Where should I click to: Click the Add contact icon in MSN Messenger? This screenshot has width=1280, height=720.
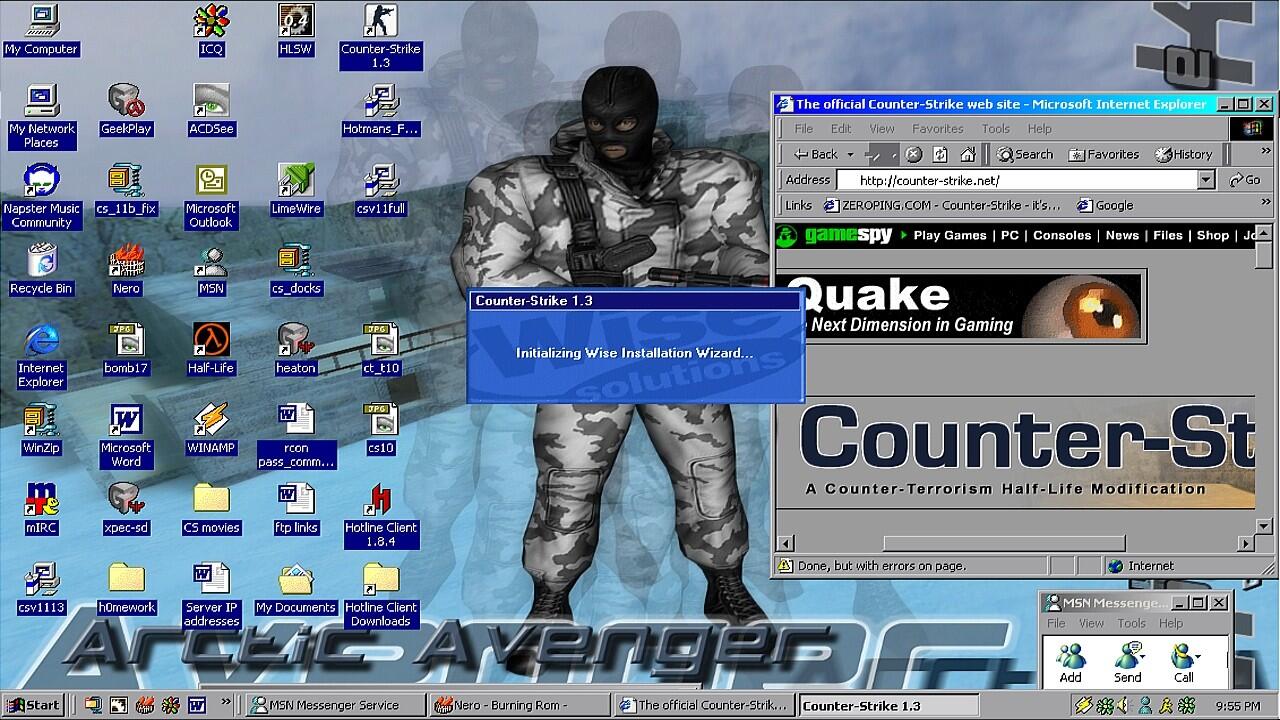coord(1070,660)
